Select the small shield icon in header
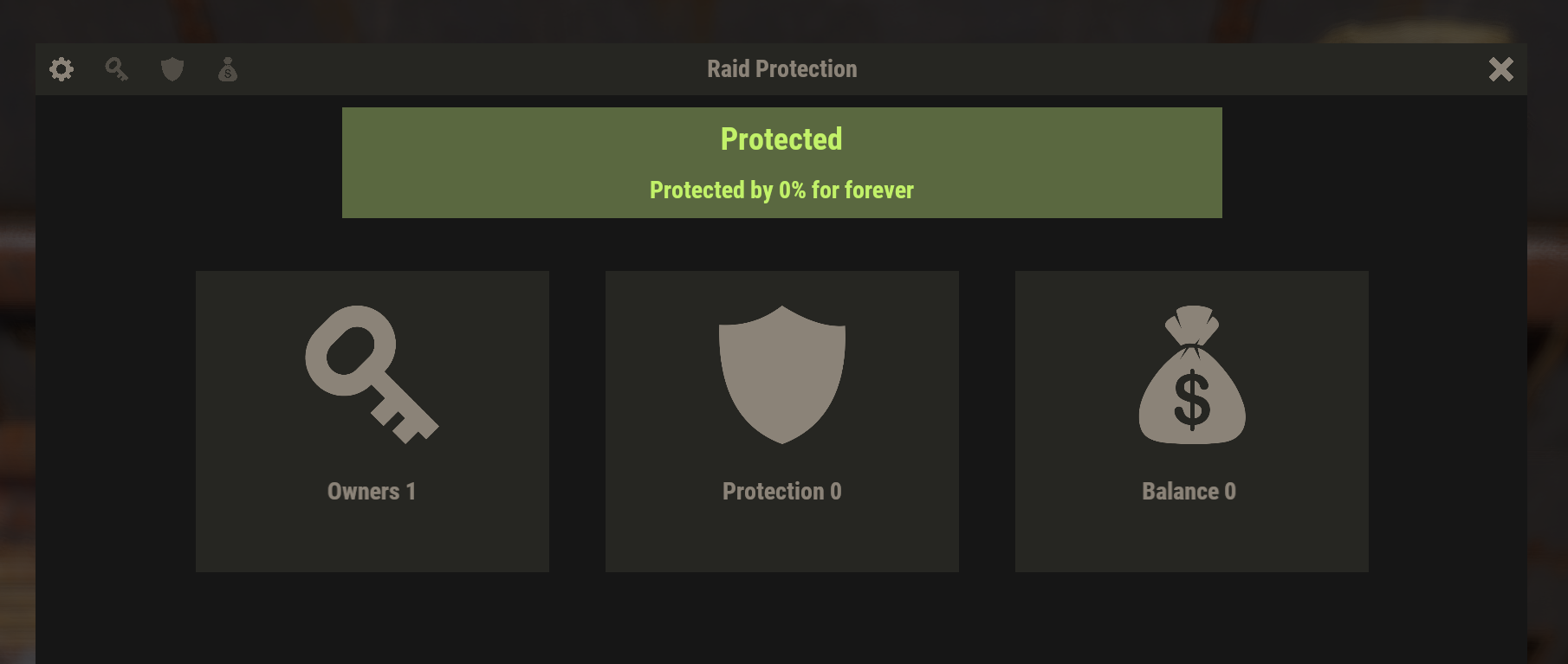Screen dimensions: 1568x664 coord(172,69)
